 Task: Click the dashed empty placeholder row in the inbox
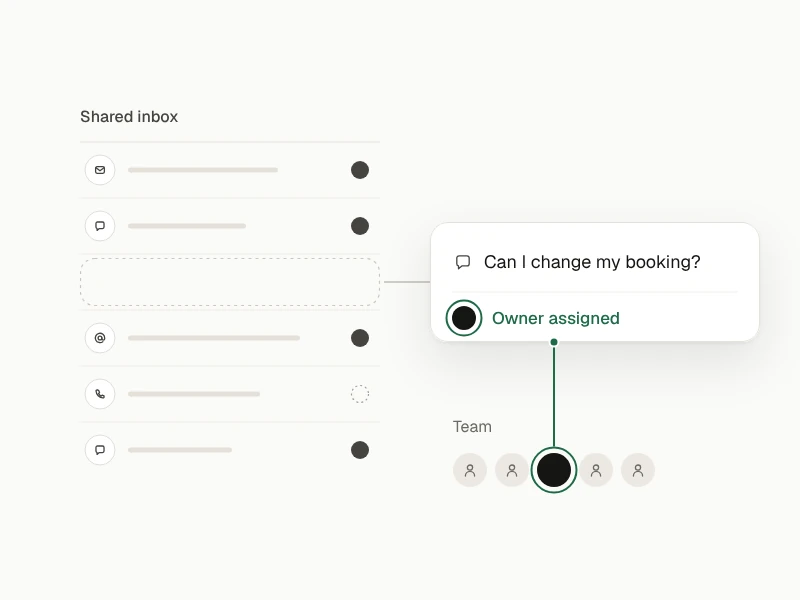(230, 282)
